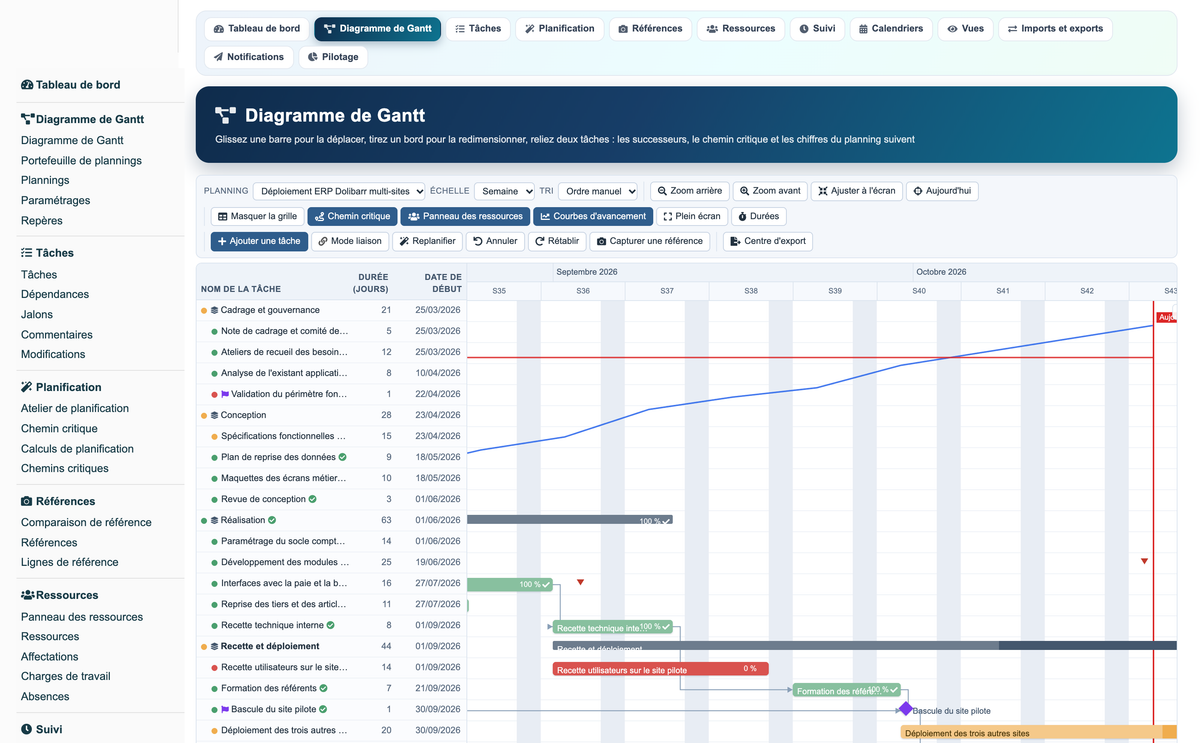Click the Zoom avant button
The height and width of the screenshot is (743, 1200).
[770, 191]
